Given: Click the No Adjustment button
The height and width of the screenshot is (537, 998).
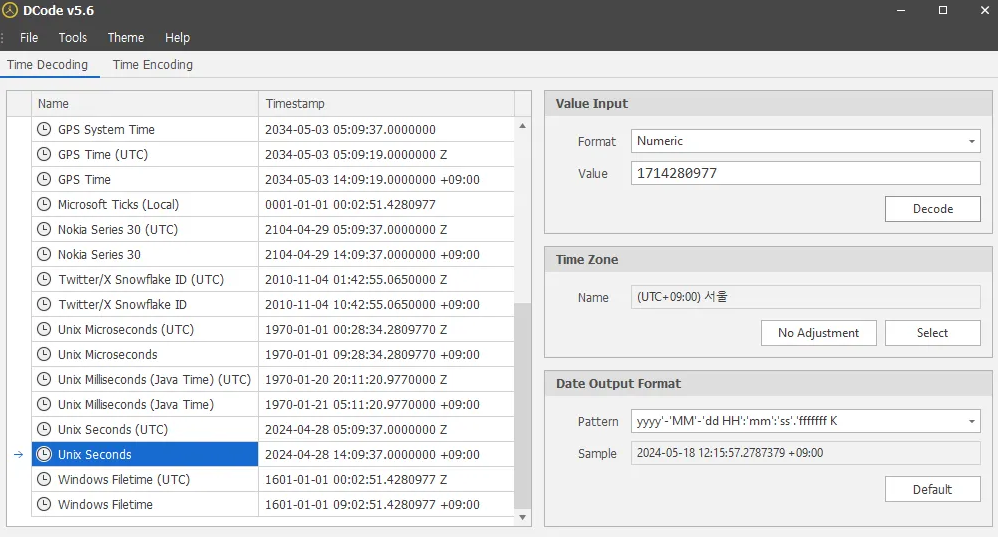Looking at the screenshot, I should (x=819, y=333).
